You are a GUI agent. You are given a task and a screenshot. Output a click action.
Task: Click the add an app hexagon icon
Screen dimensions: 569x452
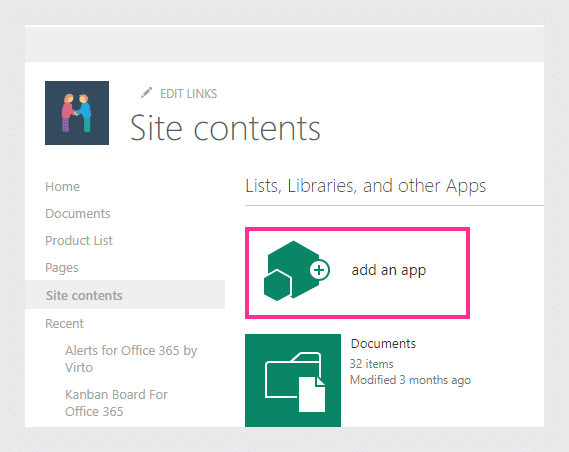pyautogui.click(x=297, y=271)
